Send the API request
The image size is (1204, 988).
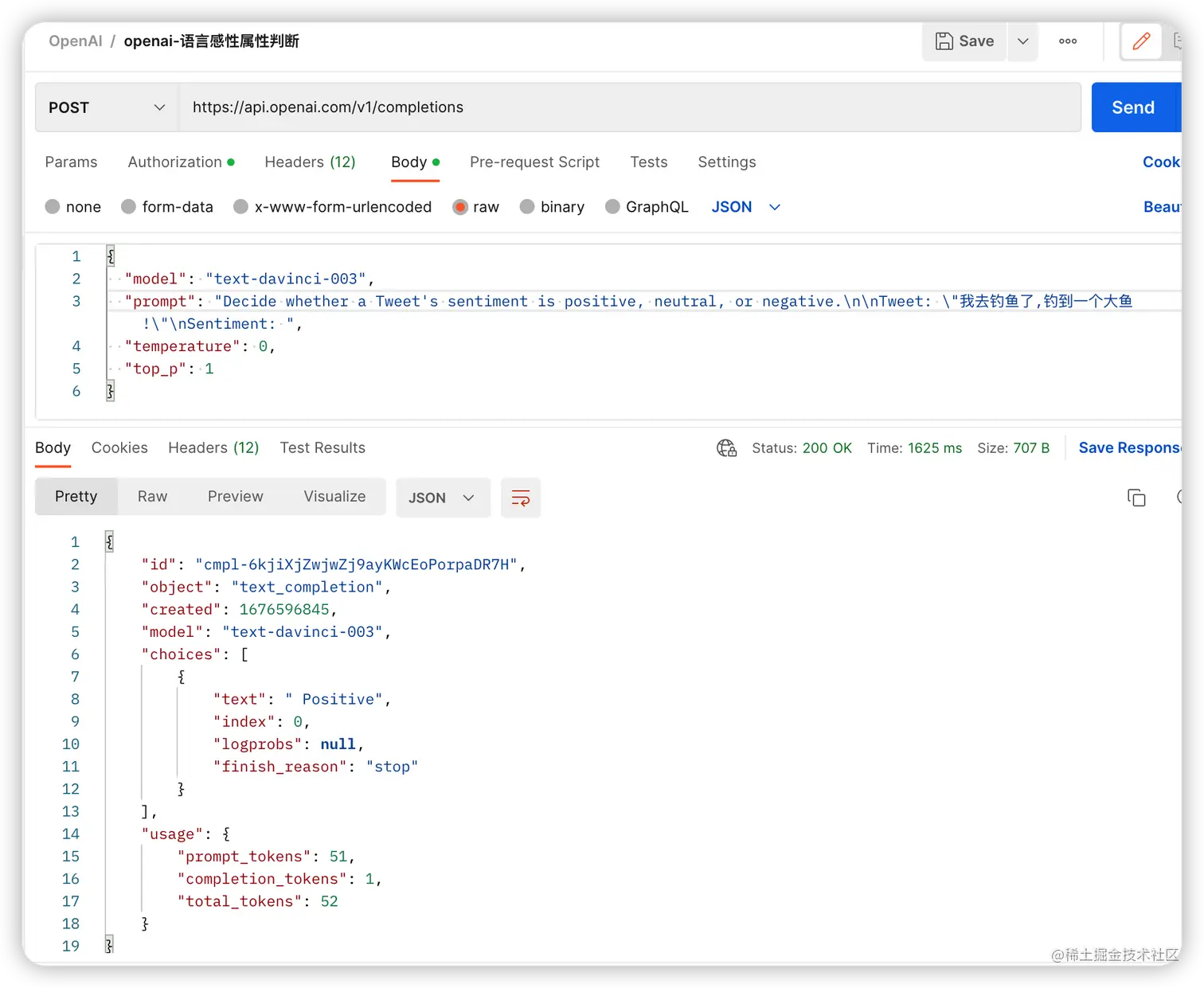click(x=1136, y=107)
